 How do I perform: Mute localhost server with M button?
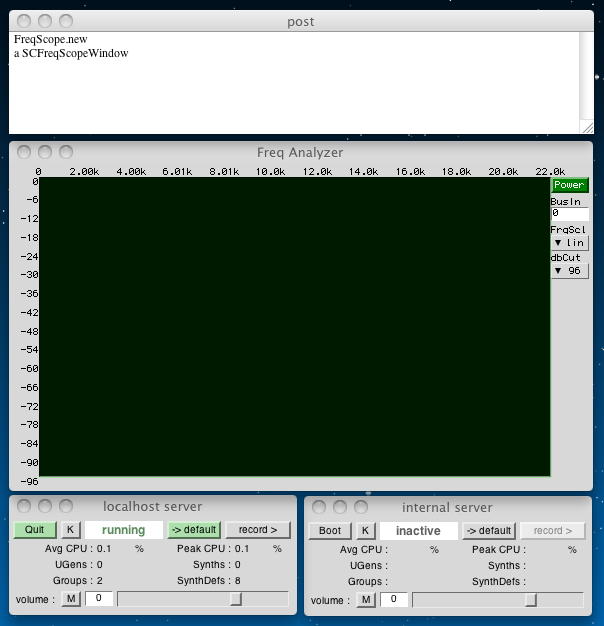[x=71, y=598]
